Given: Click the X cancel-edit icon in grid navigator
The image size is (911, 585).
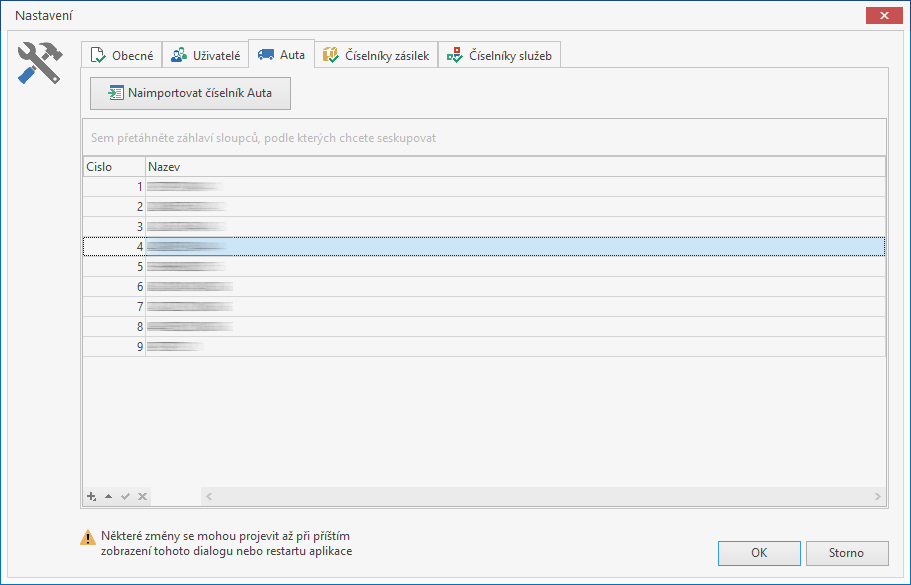Looking at the screenshot, I should (142, 496).
